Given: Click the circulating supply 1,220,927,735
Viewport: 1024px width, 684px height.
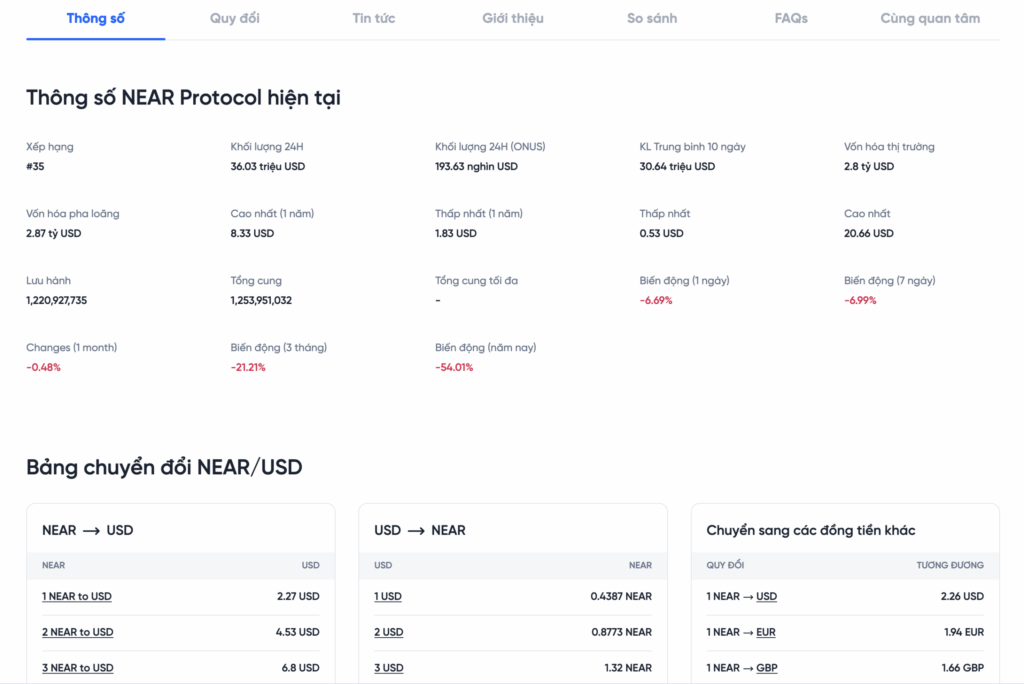Looking at the screenshot, I should 56,301.
